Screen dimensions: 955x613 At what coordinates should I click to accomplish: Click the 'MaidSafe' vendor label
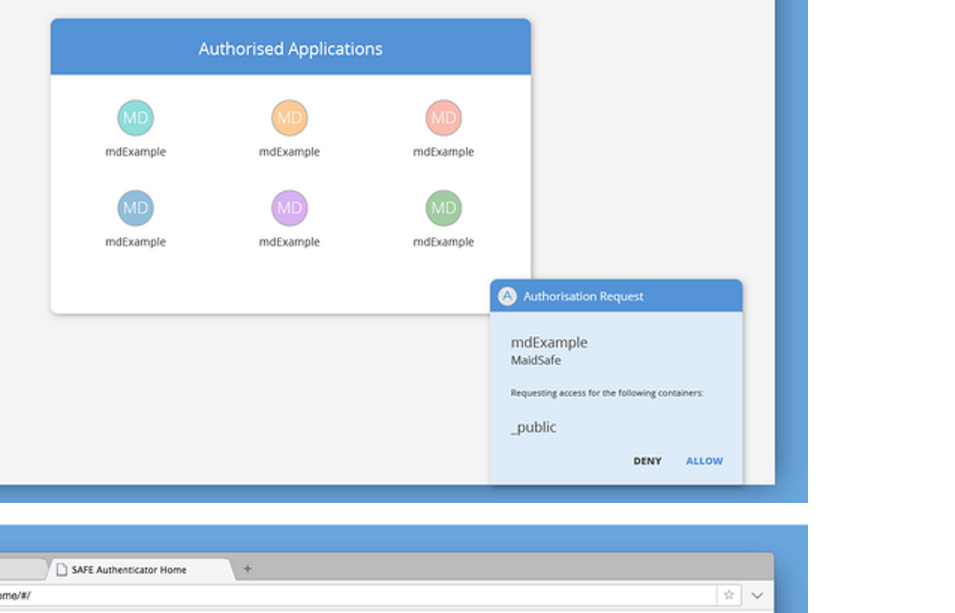point(535,360)
